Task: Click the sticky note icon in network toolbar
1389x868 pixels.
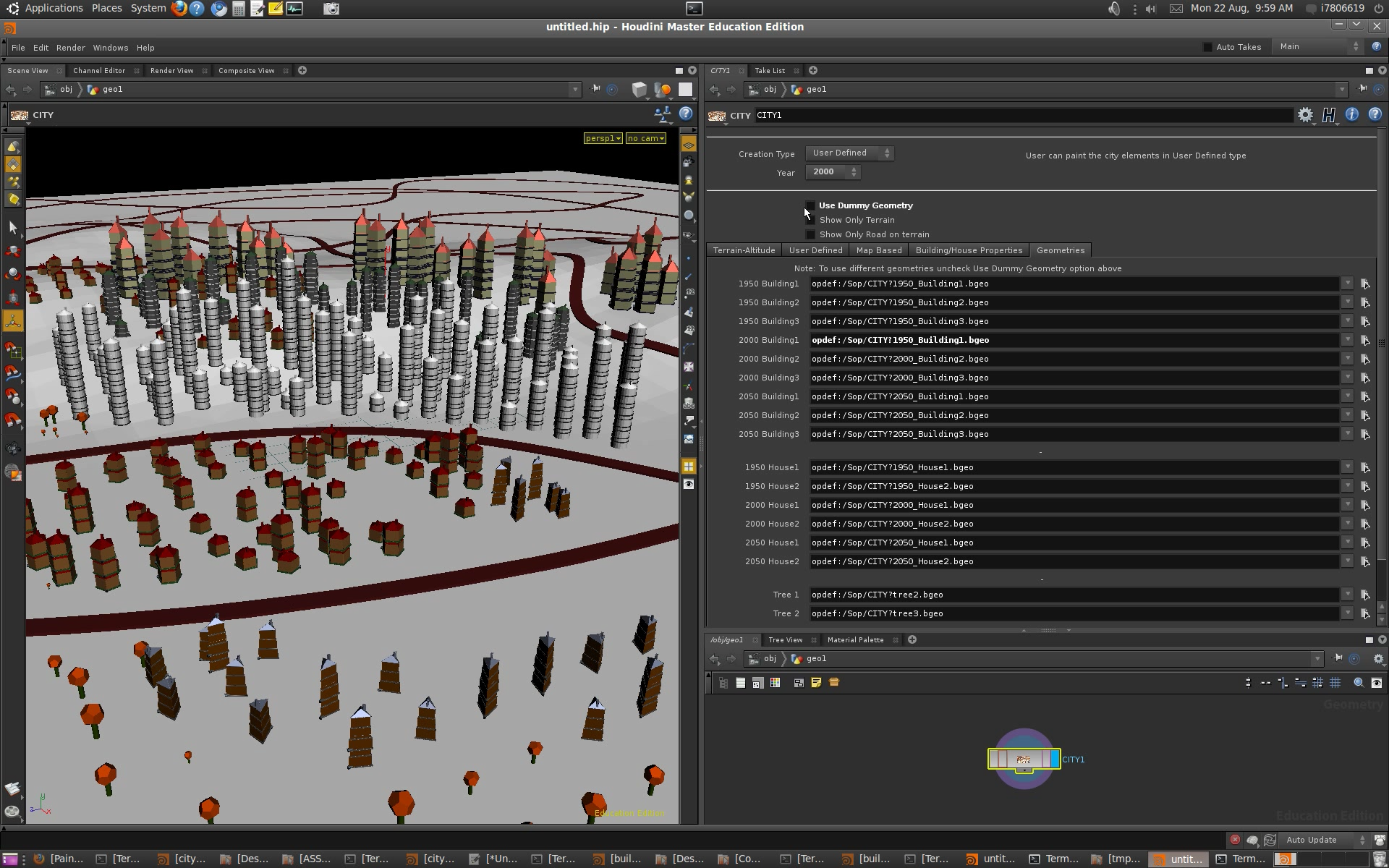Action: (x=816, y=683)
